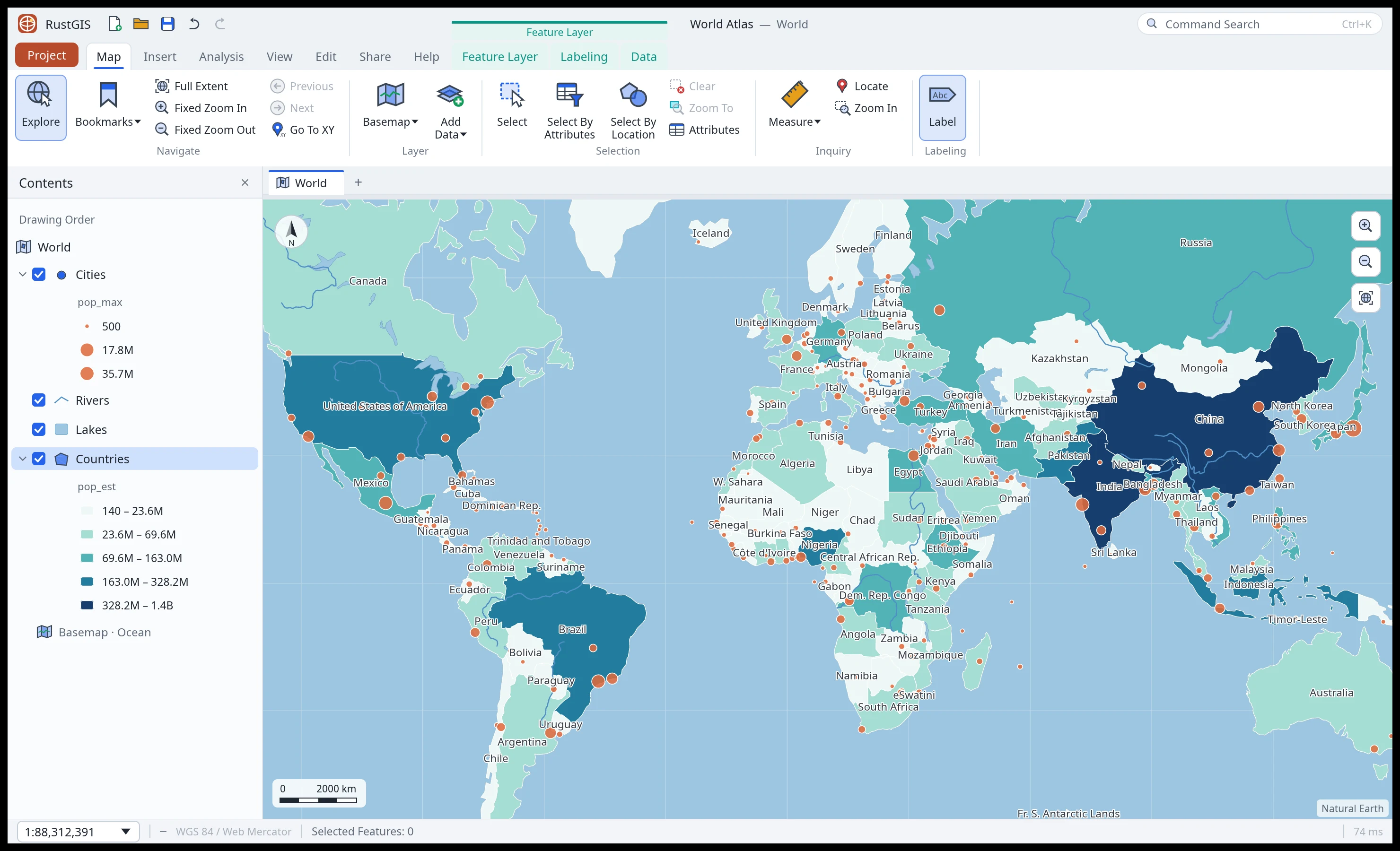Switch to the Insert ribbon tab
The width and height of the screenshot is (1400, 851).
tap(160, 56)
